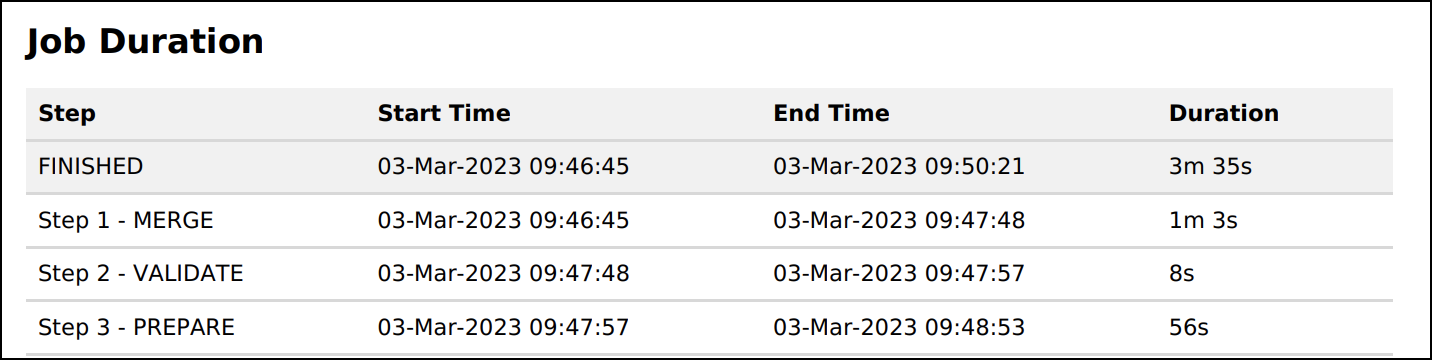
Task: Select the Duration column header
Action: (x=1224, y=114)
